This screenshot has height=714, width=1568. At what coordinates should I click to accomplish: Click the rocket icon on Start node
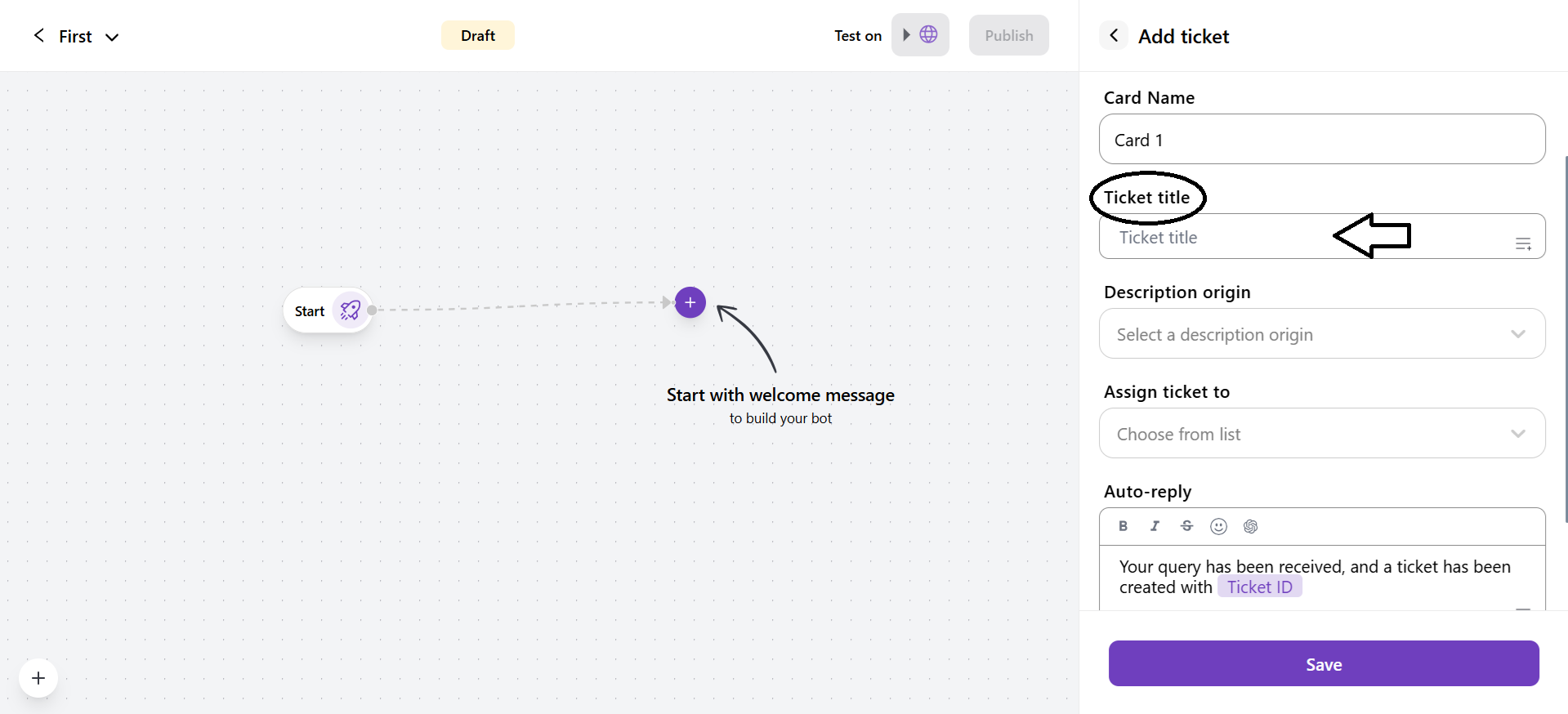[x=351, y=310]
